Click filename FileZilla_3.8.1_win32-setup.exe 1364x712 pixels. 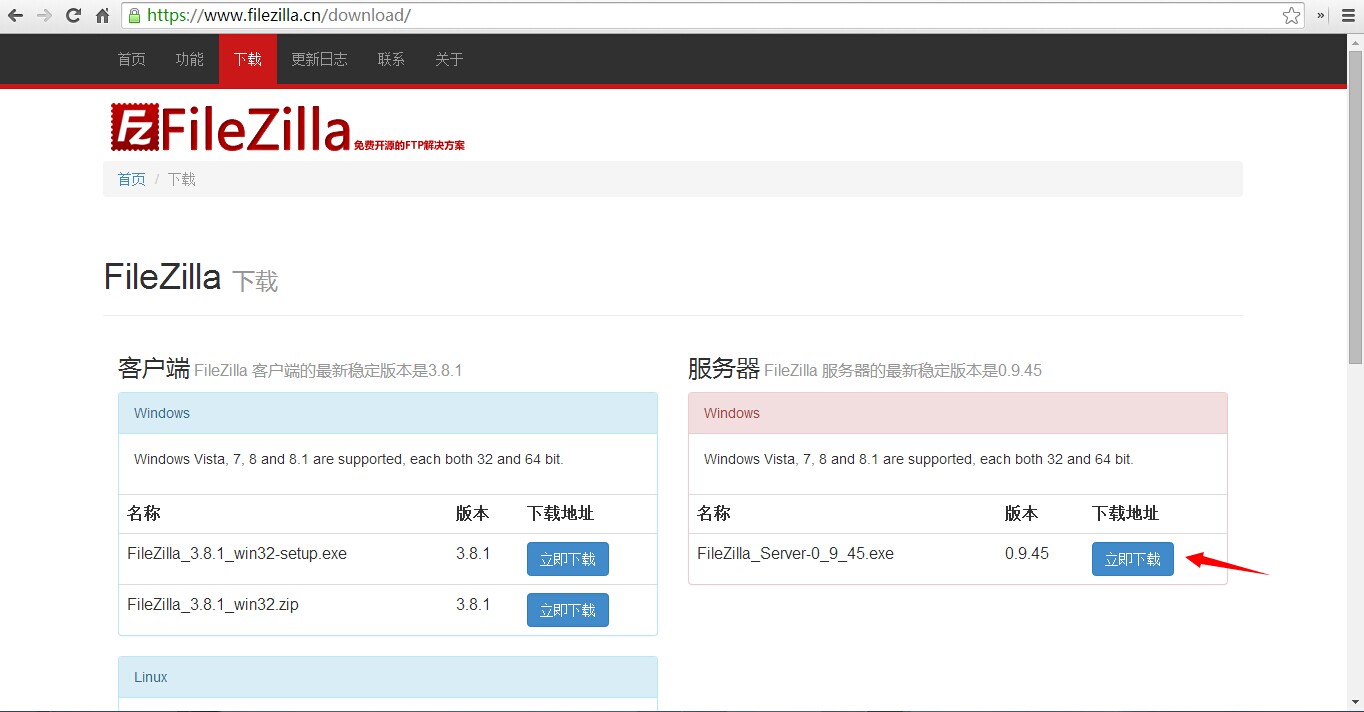tap(237, 553)
